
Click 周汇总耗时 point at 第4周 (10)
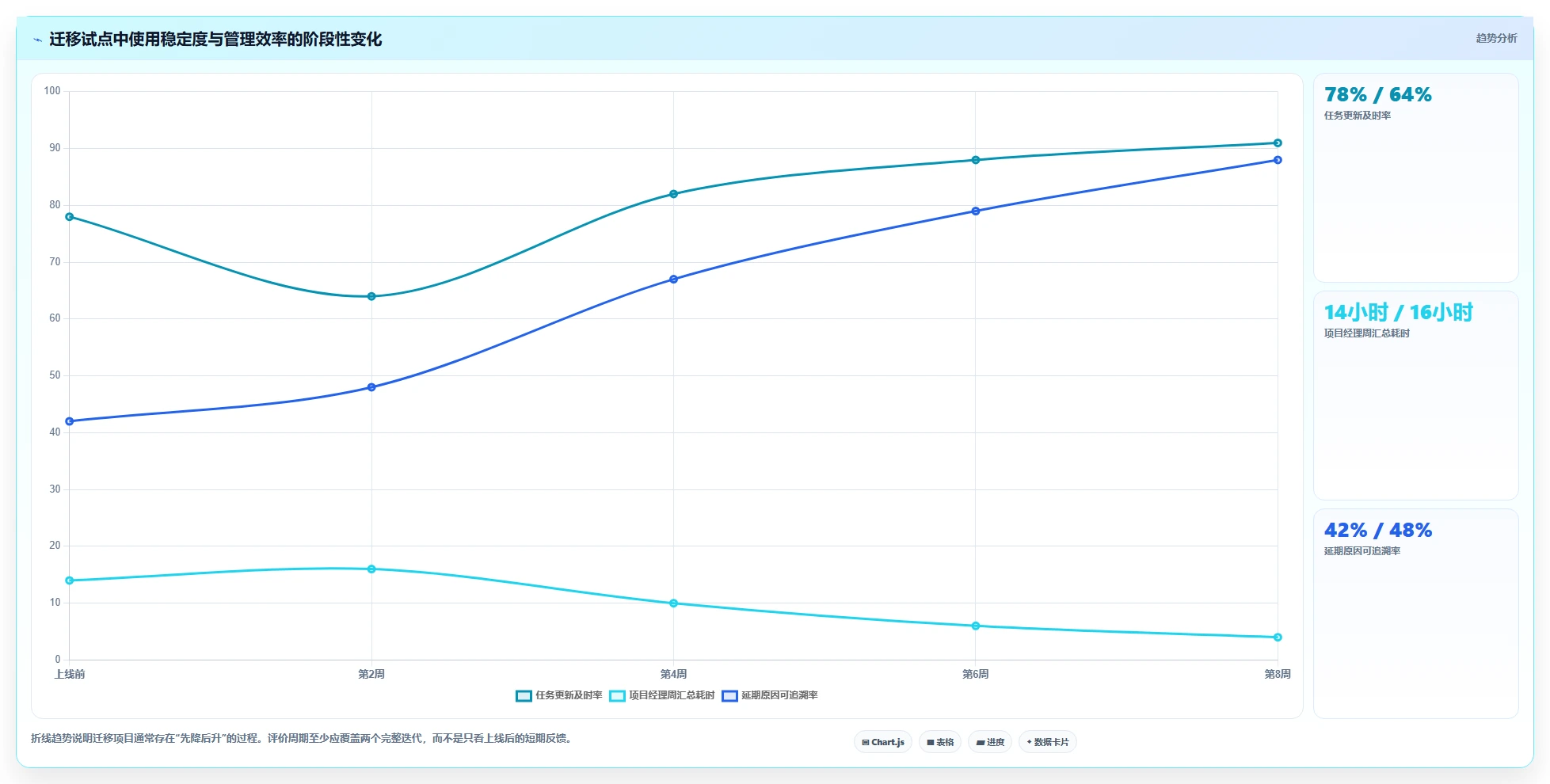pyautogui.click(x=673, y=603)
